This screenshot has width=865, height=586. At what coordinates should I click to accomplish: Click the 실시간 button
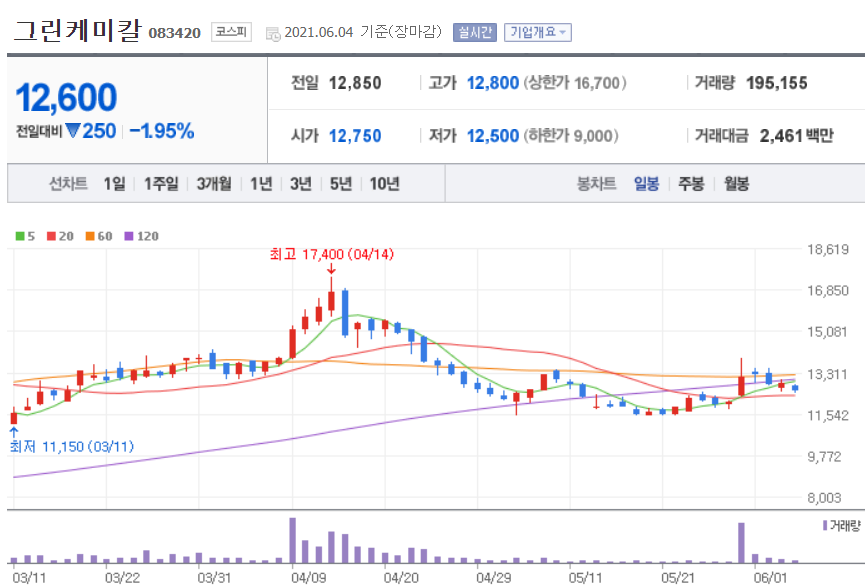[474, 33]
